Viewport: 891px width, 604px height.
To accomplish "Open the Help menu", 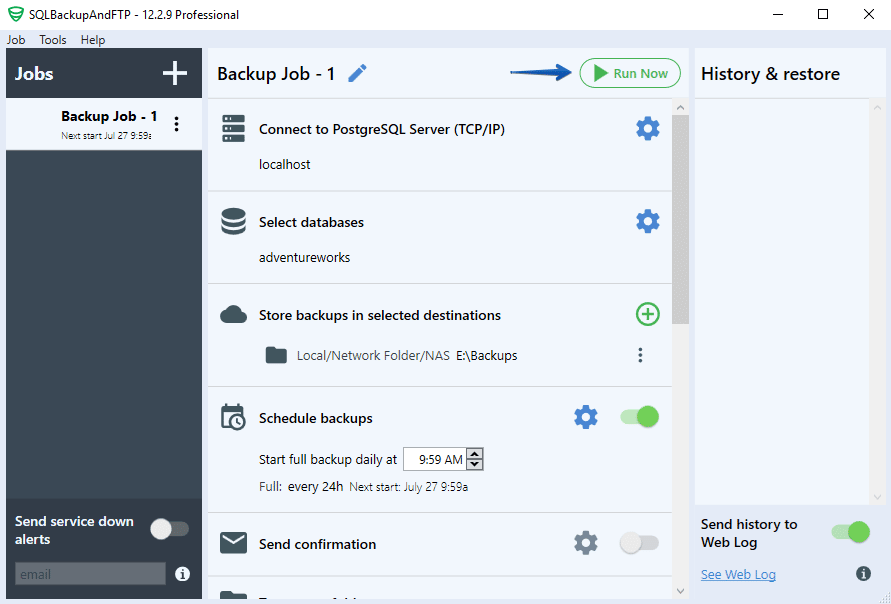I will 93,40.
